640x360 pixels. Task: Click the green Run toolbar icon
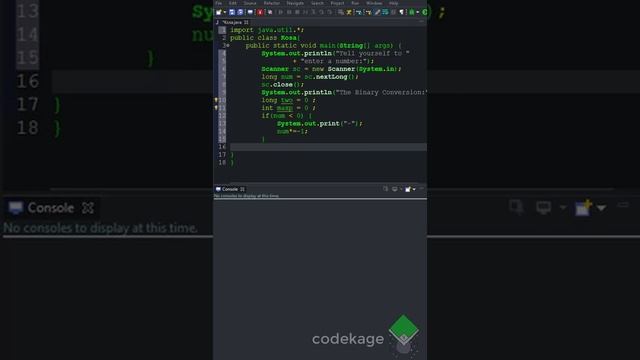click(424, 12)
